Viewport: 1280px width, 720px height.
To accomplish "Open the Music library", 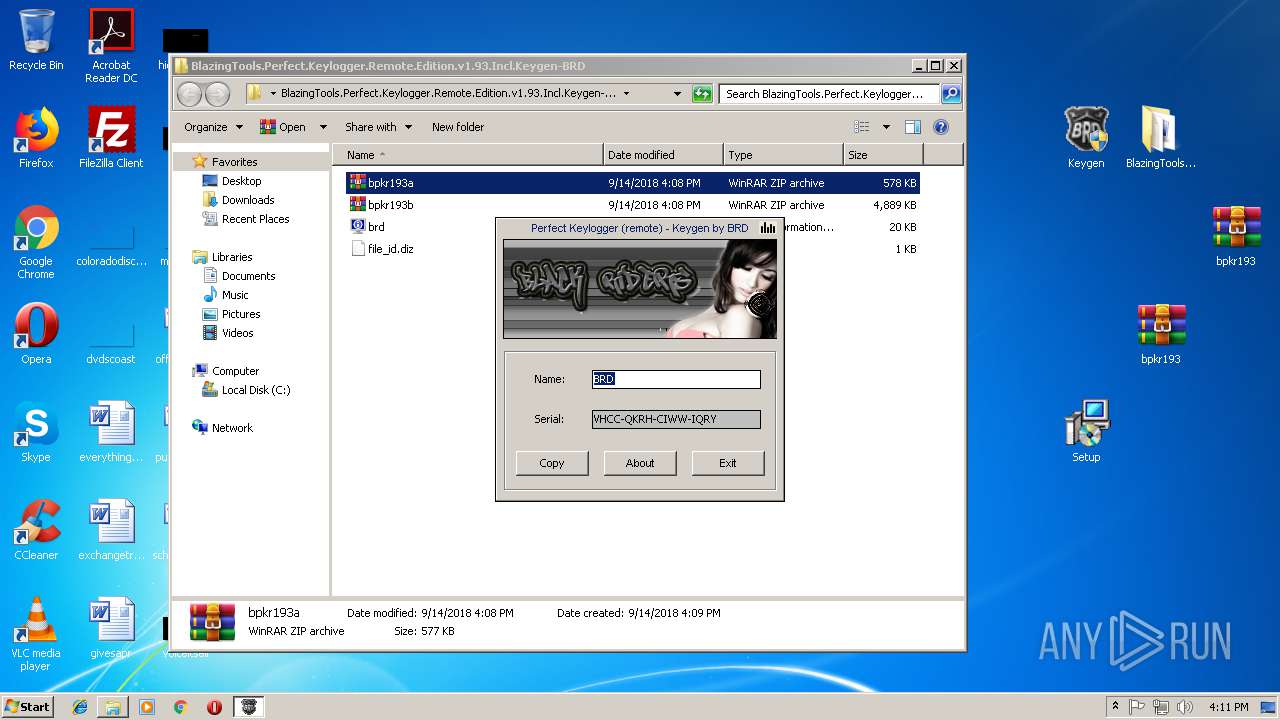I will click(x=235, y=295).
